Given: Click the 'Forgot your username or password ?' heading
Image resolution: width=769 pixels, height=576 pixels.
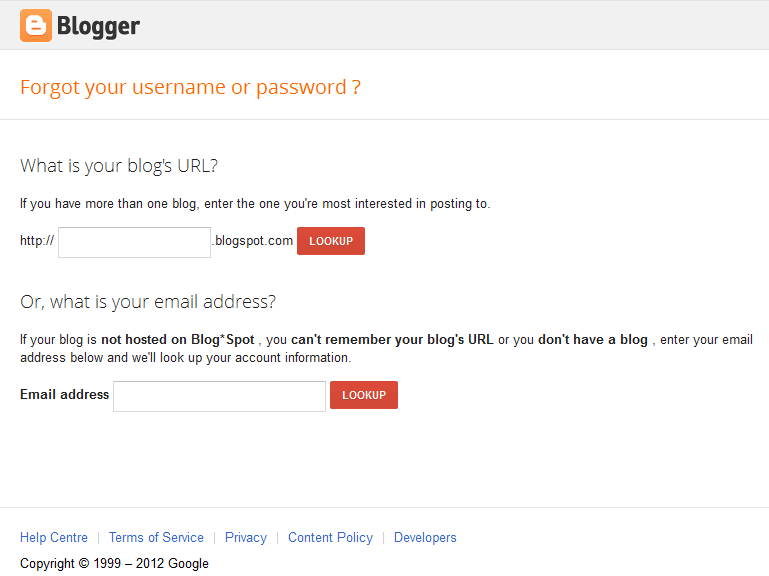Looking at the screenshot, I should click(x=190, y=88).
